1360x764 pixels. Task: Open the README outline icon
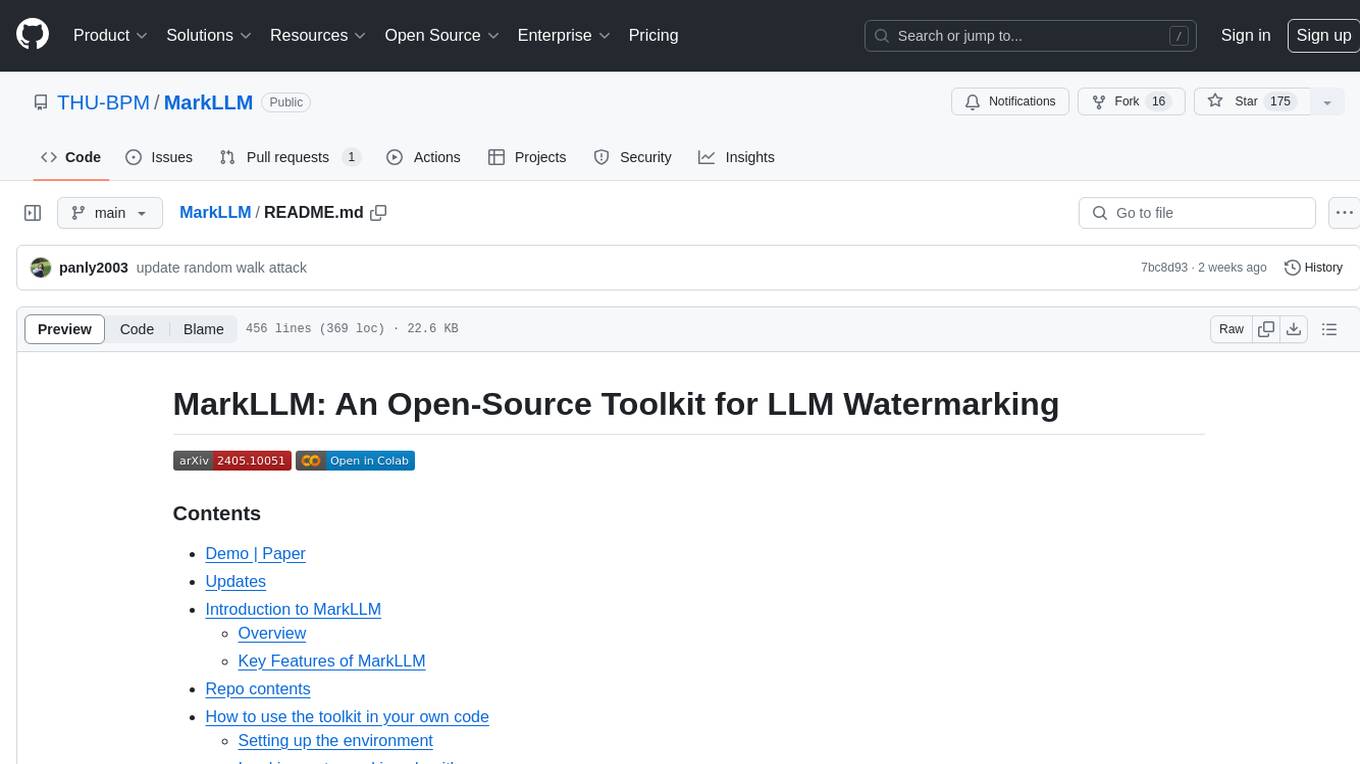click(1329, 329)
